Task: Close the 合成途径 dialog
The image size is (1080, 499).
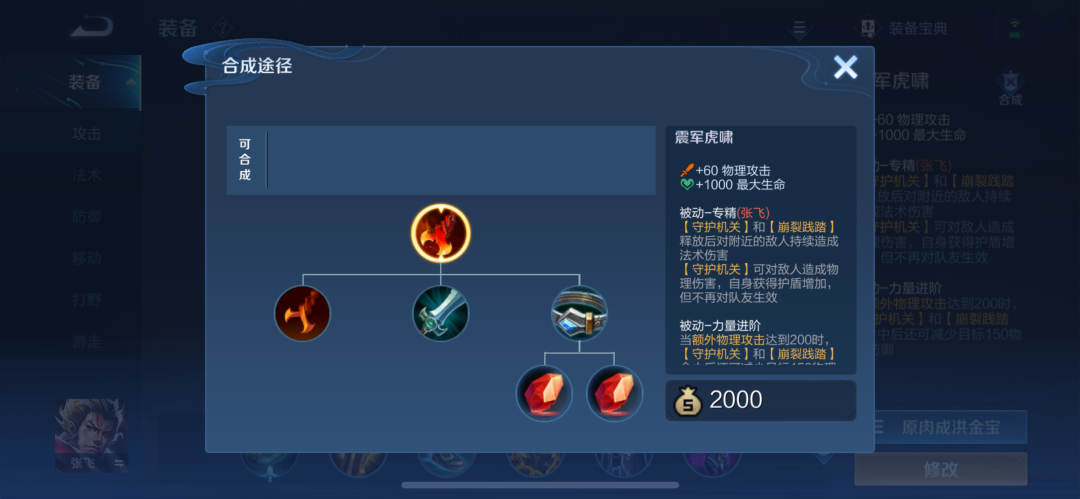Action: click(x=846, y=67)
